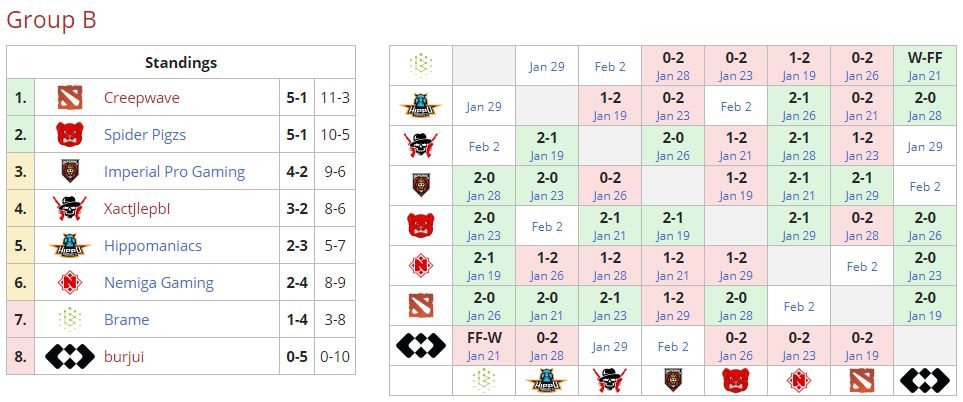Follow the Nemiga Gaming team link
The image size is (963, 402).
pyautogui.click(x=158, y=283)
